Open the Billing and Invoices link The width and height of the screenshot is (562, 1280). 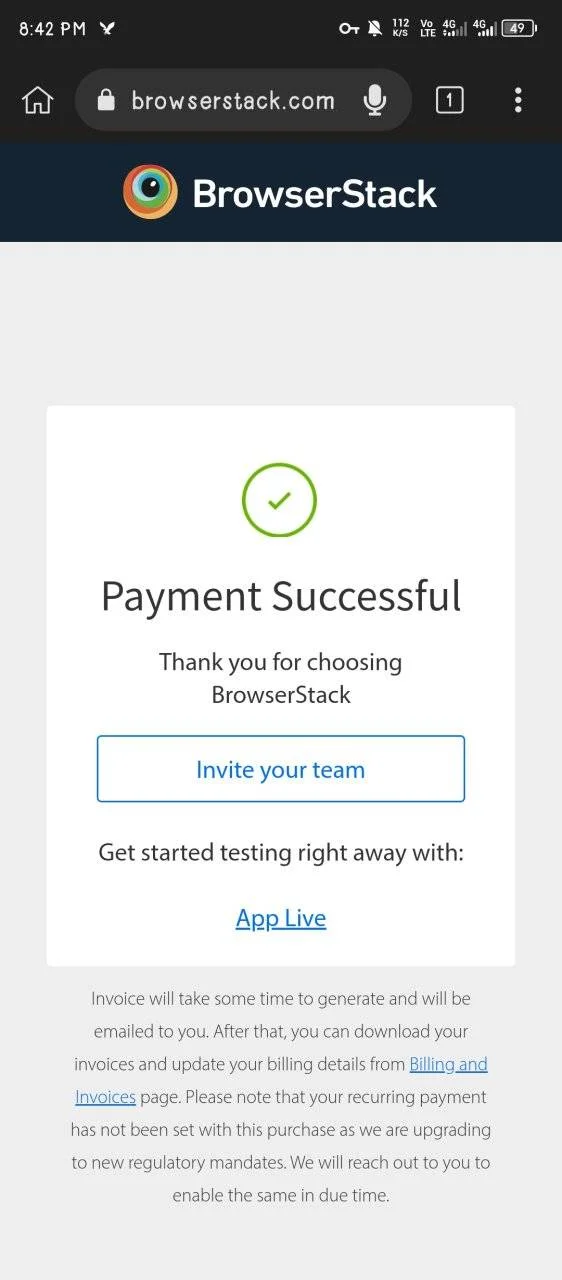[x=281, y=1080]
